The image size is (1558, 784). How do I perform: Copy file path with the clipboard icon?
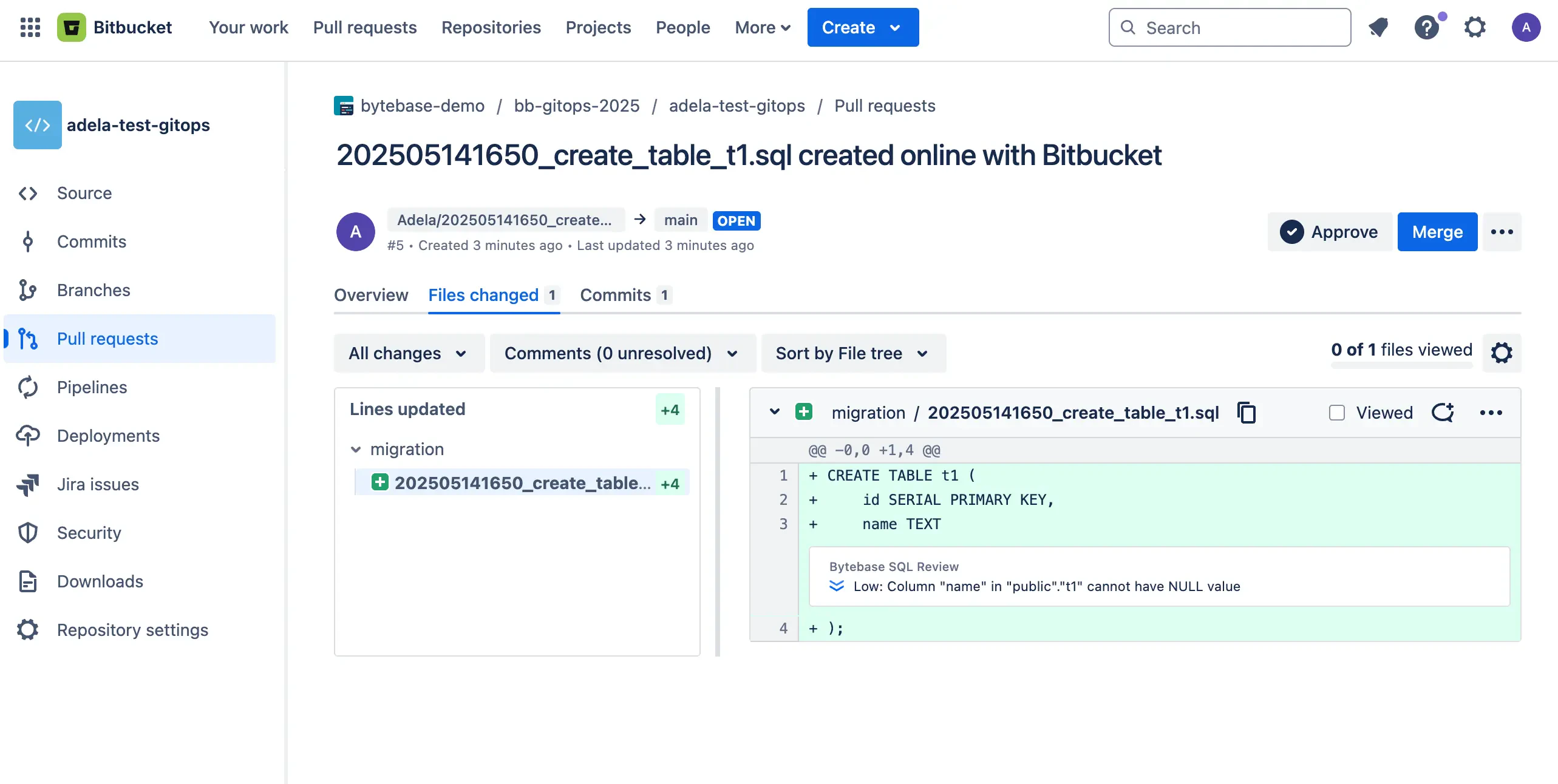click(x=1247, y=413)
